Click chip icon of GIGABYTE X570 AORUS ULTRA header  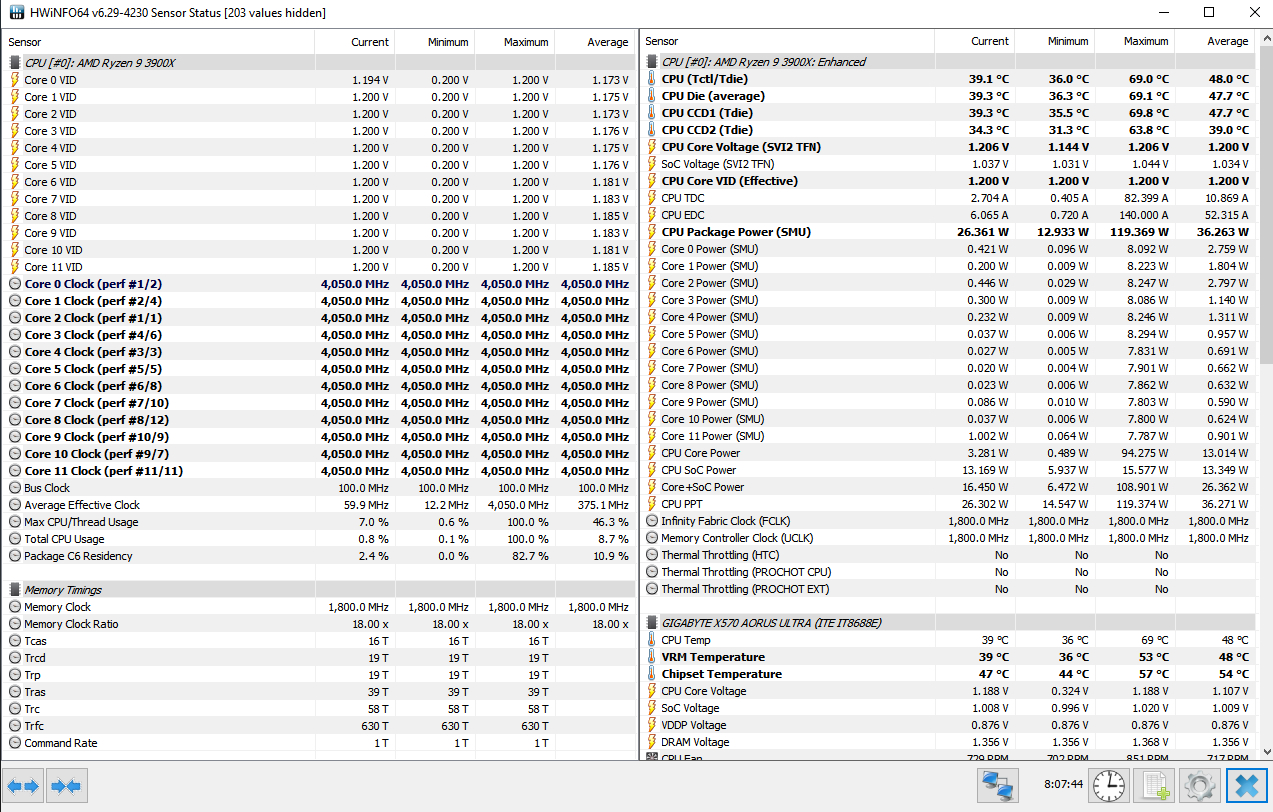652,623
